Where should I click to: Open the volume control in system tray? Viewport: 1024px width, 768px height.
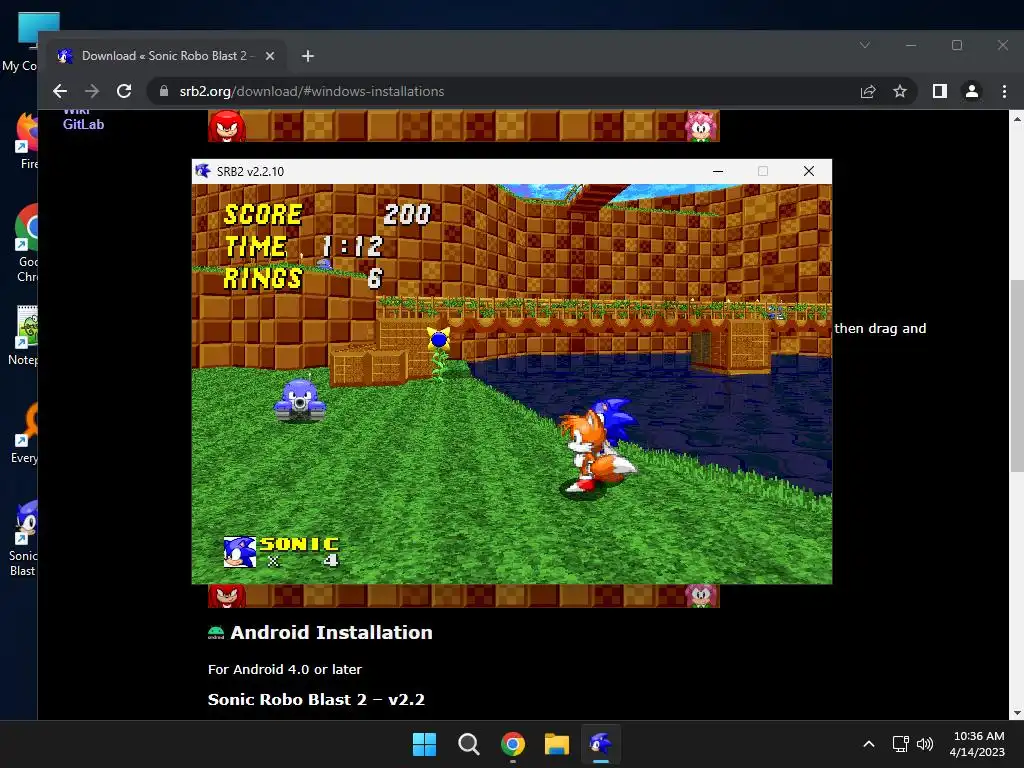click(925, 744)
